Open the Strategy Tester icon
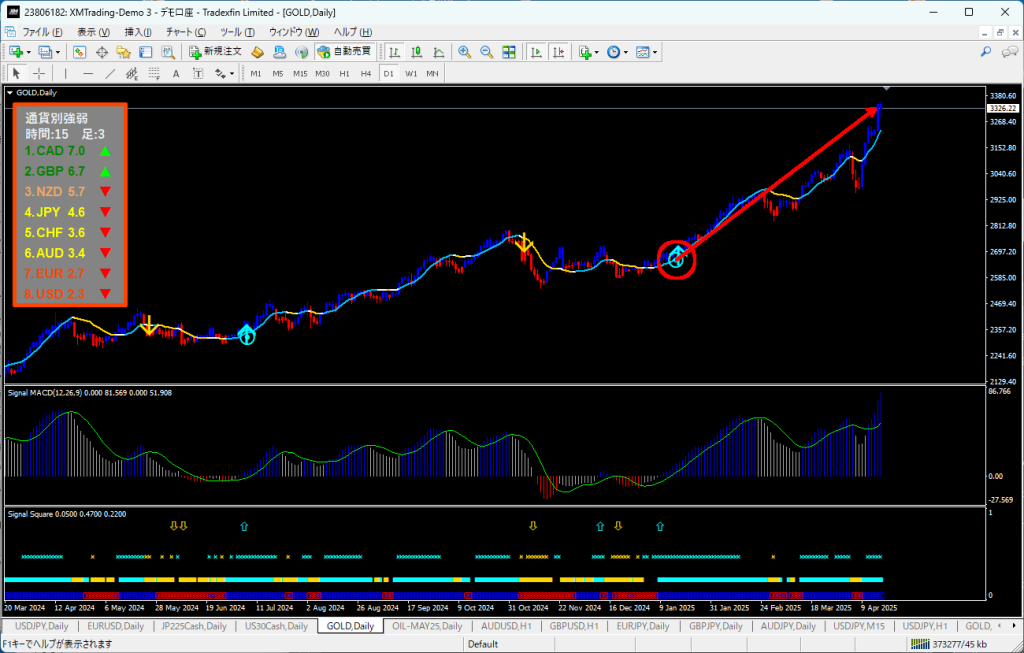The width and height of the screenshot is (1024, 653). tap(168, 52)
